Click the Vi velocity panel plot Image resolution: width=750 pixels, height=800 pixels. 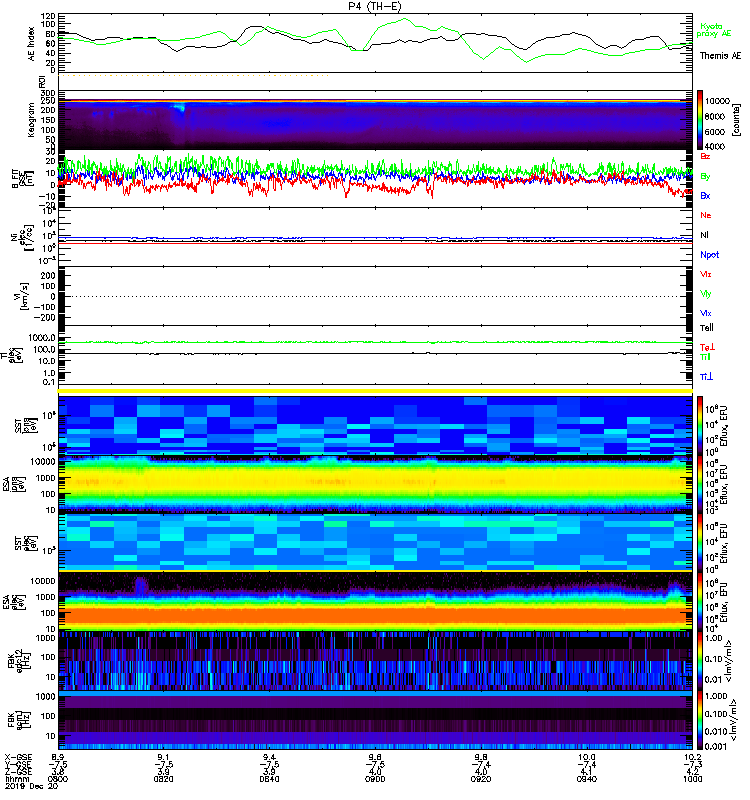coord(375,296)
